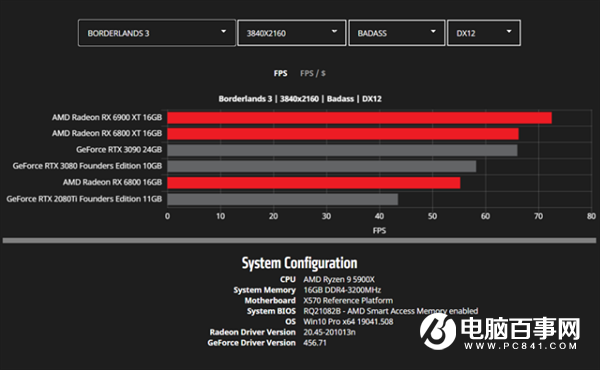Click the GeForce RTX 3090 24GB label
This screenshot has height=370, width=600.
(119, 150)
